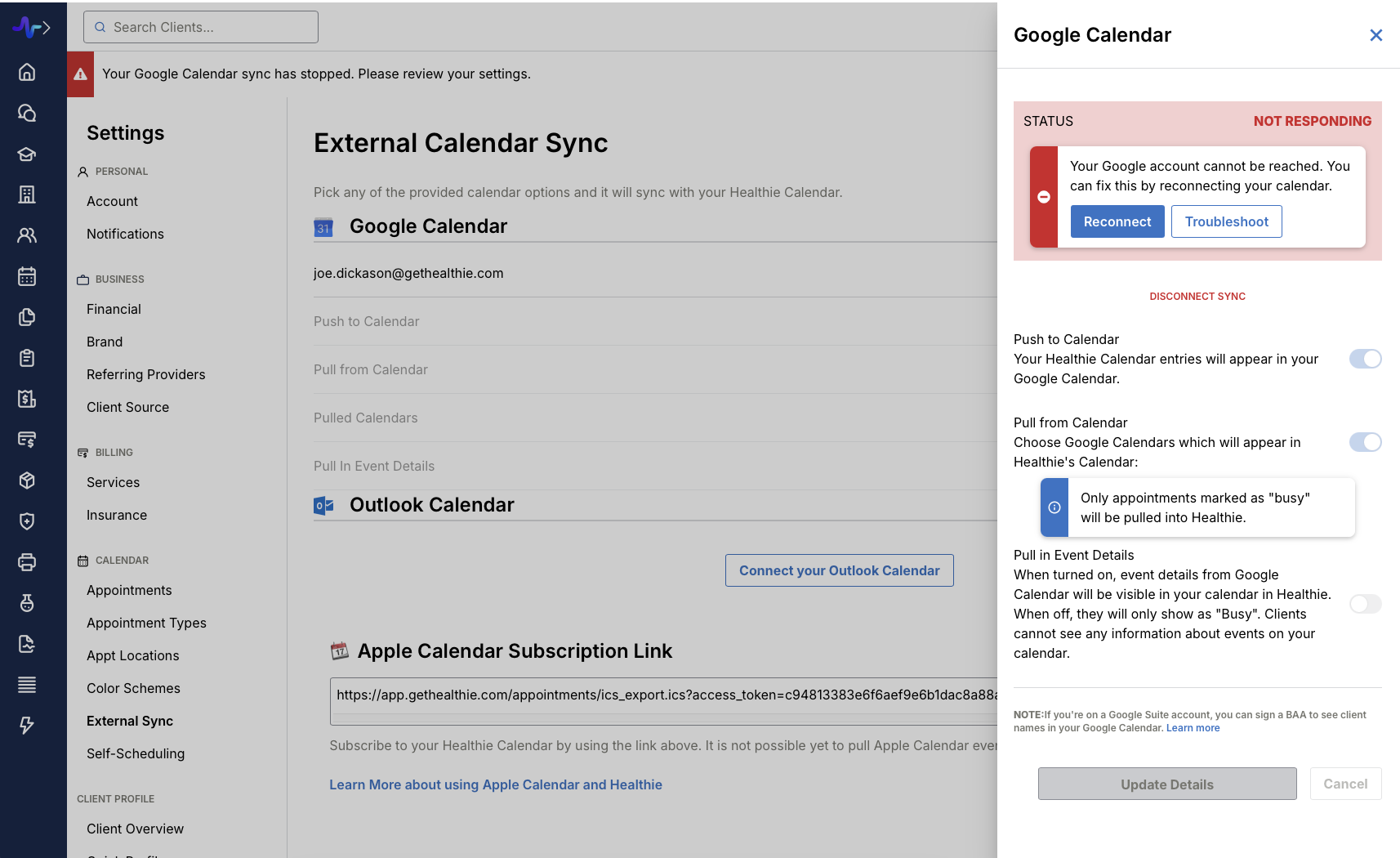Open Brand settings

105,342
